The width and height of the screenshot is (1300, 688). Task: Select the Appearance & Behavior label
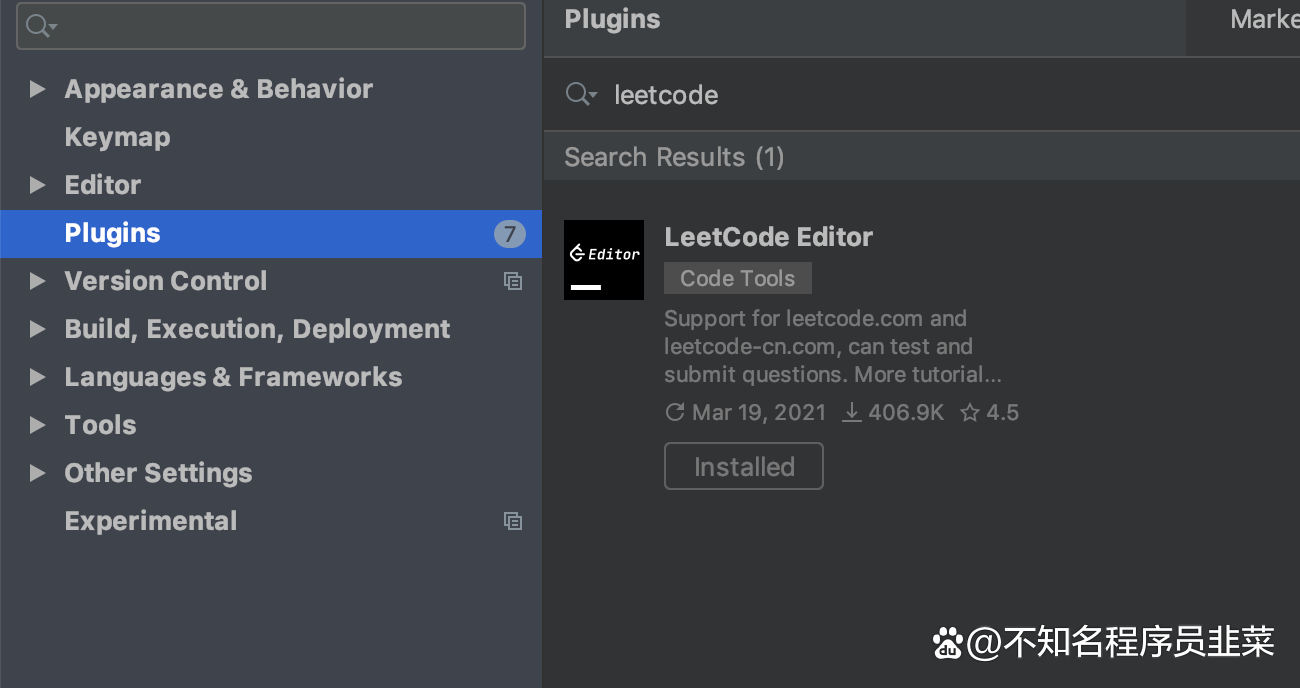[x=219, y=89]
